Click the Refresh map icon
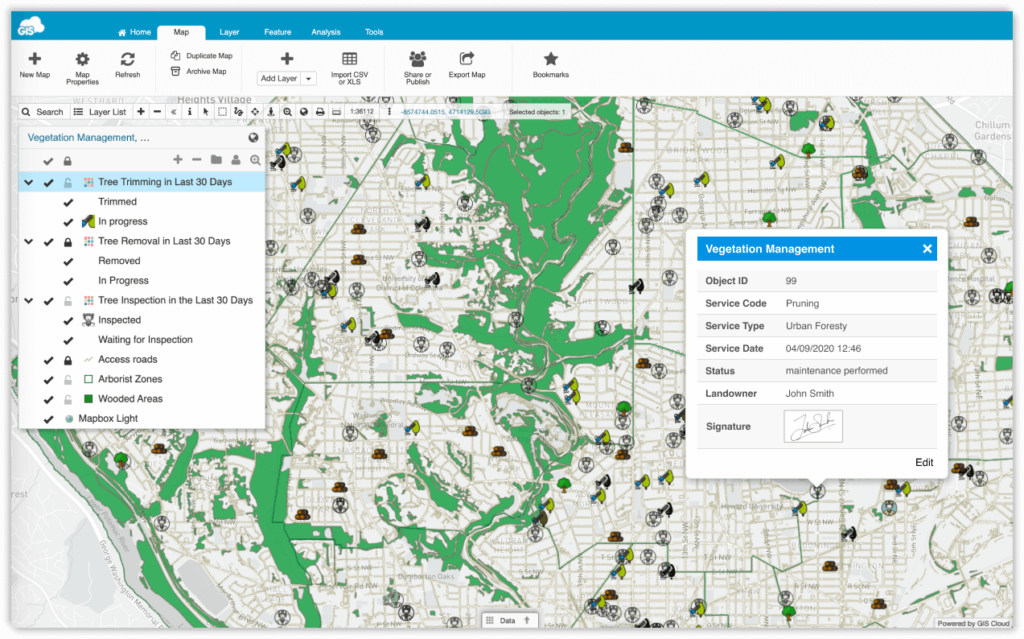Image resolution: width=1024 pixels, height=639 pixels. (128, 60)
